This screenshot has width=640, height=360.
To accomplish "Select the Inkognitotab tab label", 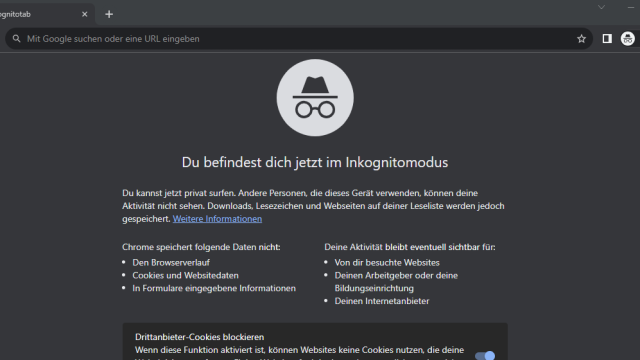I will [16, 14].
